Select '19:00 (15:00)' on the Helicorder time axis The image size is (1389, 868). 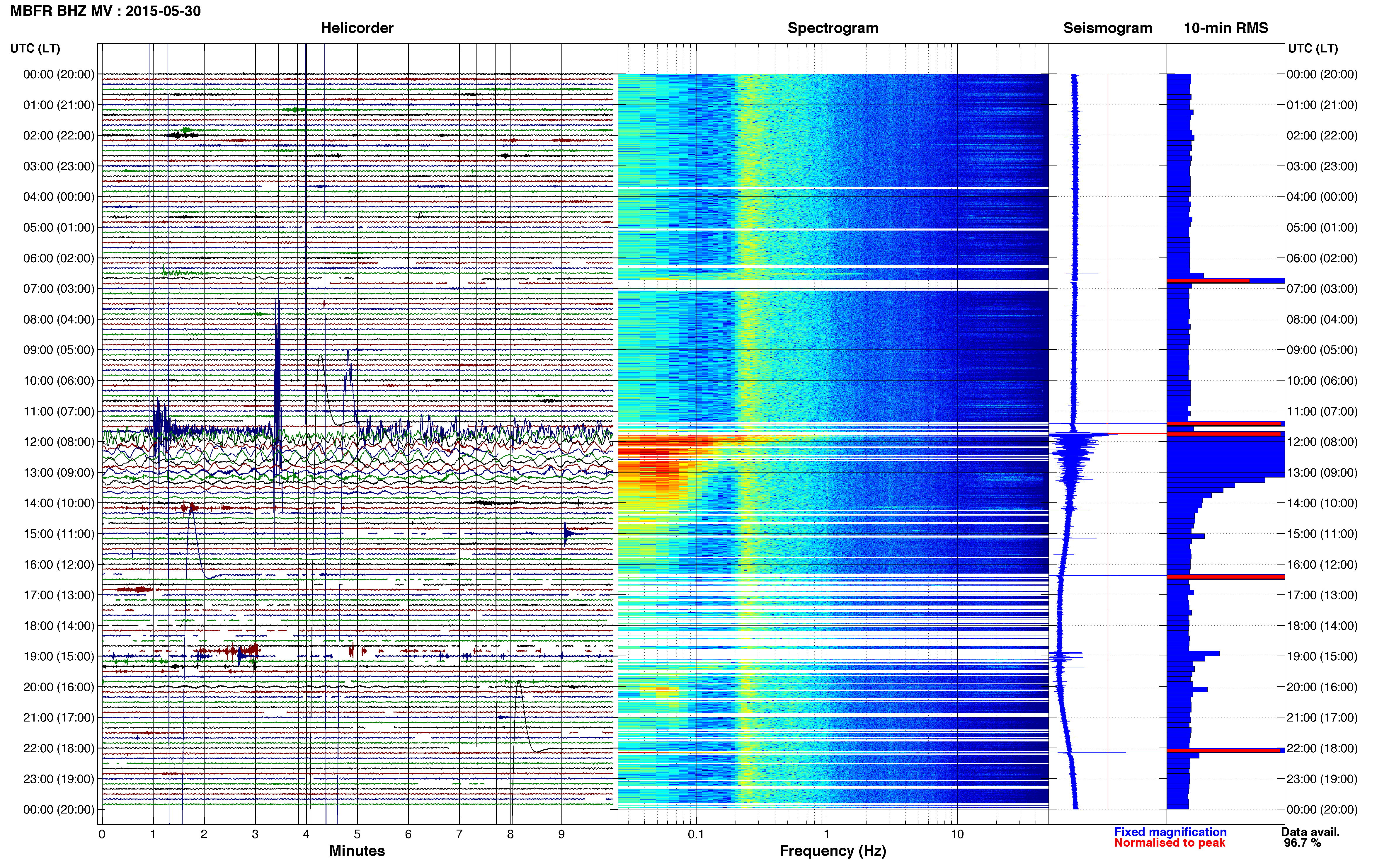point(59,656)
